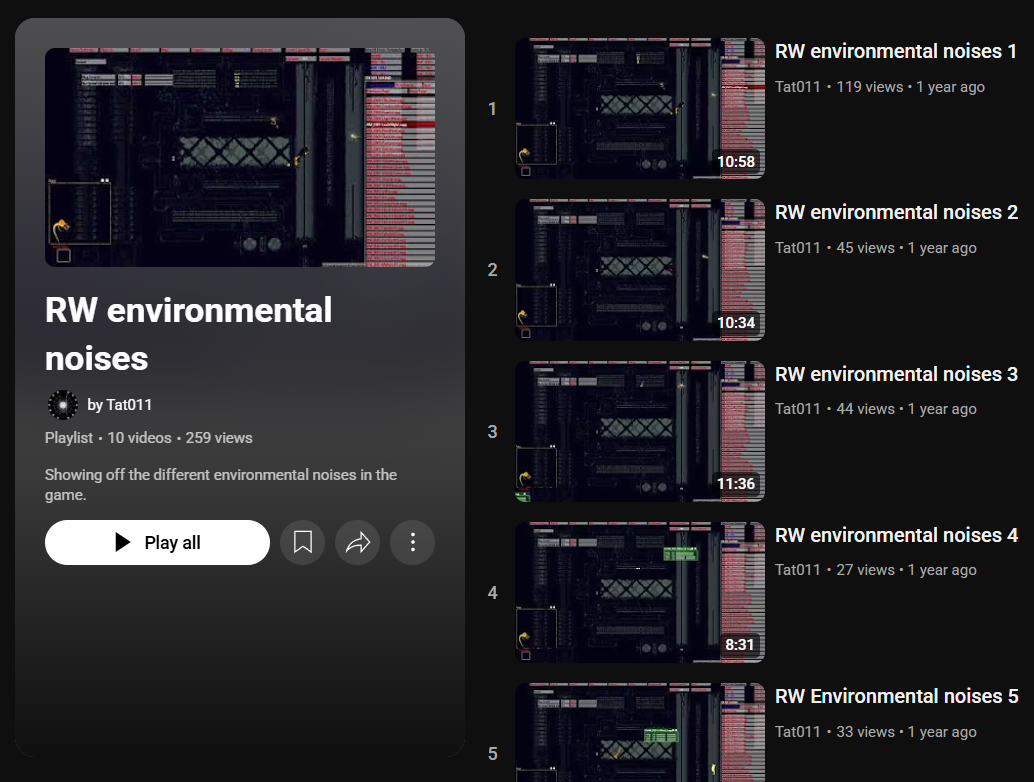Viewport: 1034px width, 782px height.
Task: Click title RW environmental noises 4
Action: pyautogui.click(x=896, y=535)
